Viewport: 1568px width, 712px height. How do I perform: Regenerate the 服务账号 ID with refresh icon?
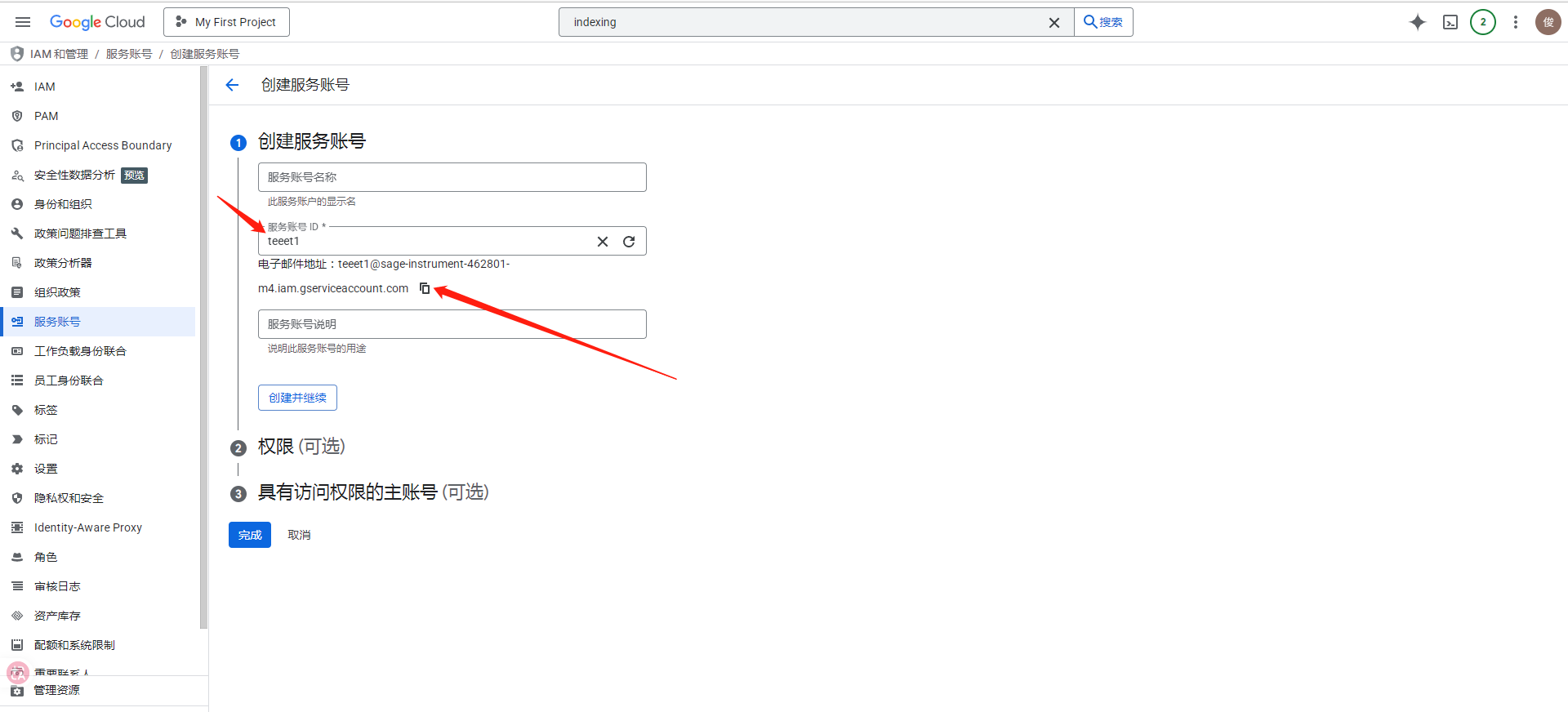click(x=629, y=242)
